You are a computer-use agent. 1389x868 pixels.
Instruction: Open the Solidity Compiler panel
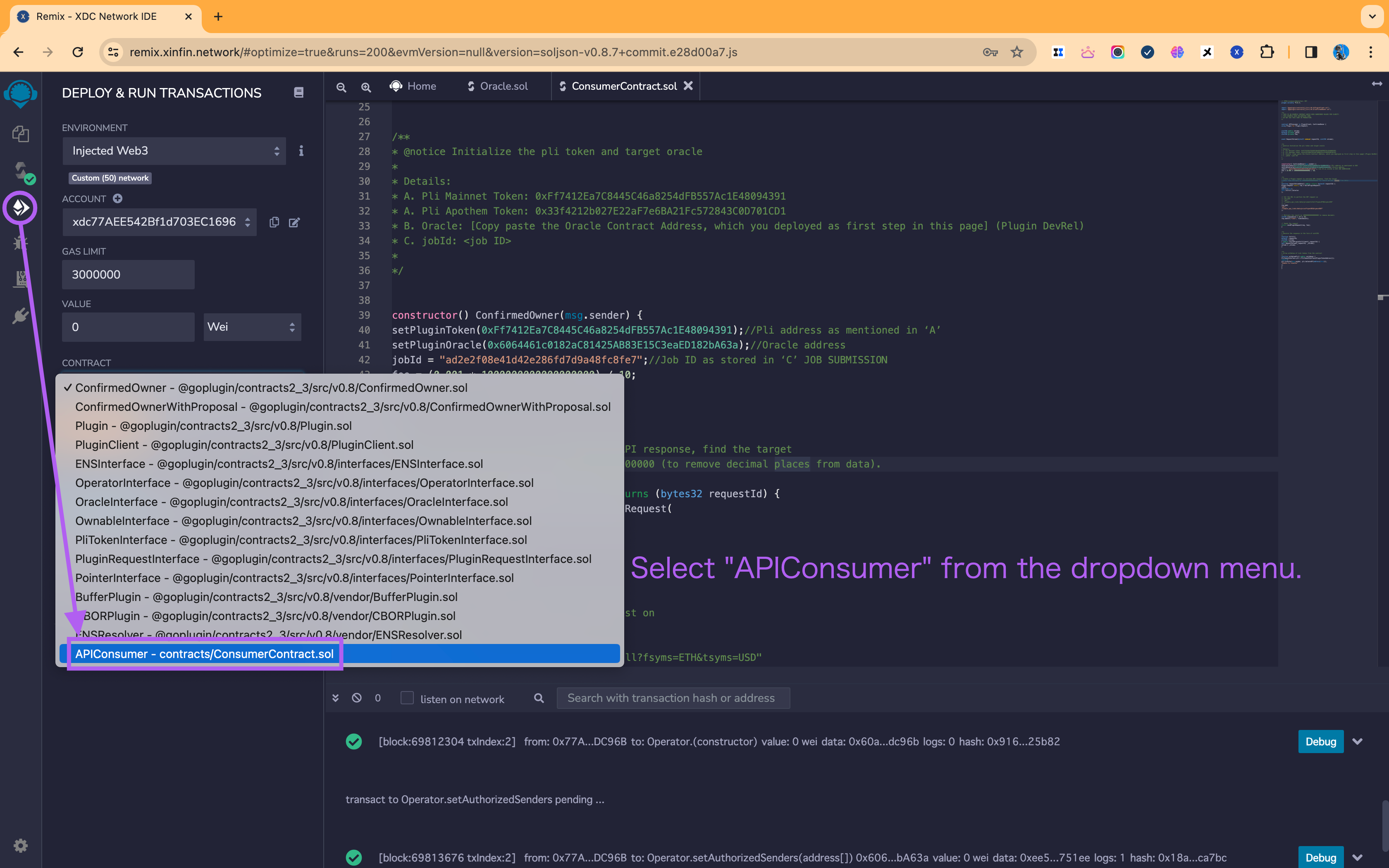21,170
